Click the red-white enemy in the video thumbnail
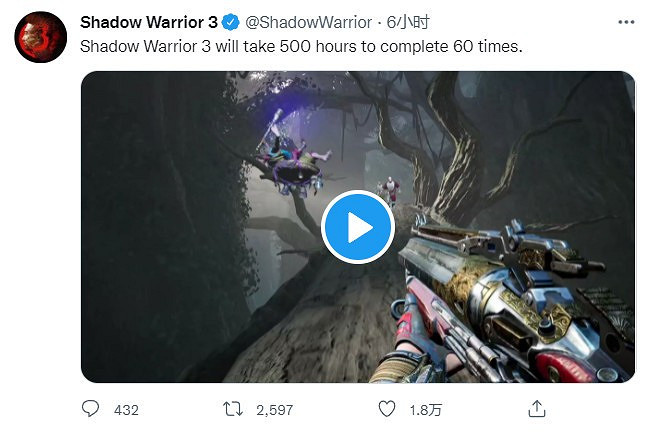Screen dimensions: 651x432 390,189
